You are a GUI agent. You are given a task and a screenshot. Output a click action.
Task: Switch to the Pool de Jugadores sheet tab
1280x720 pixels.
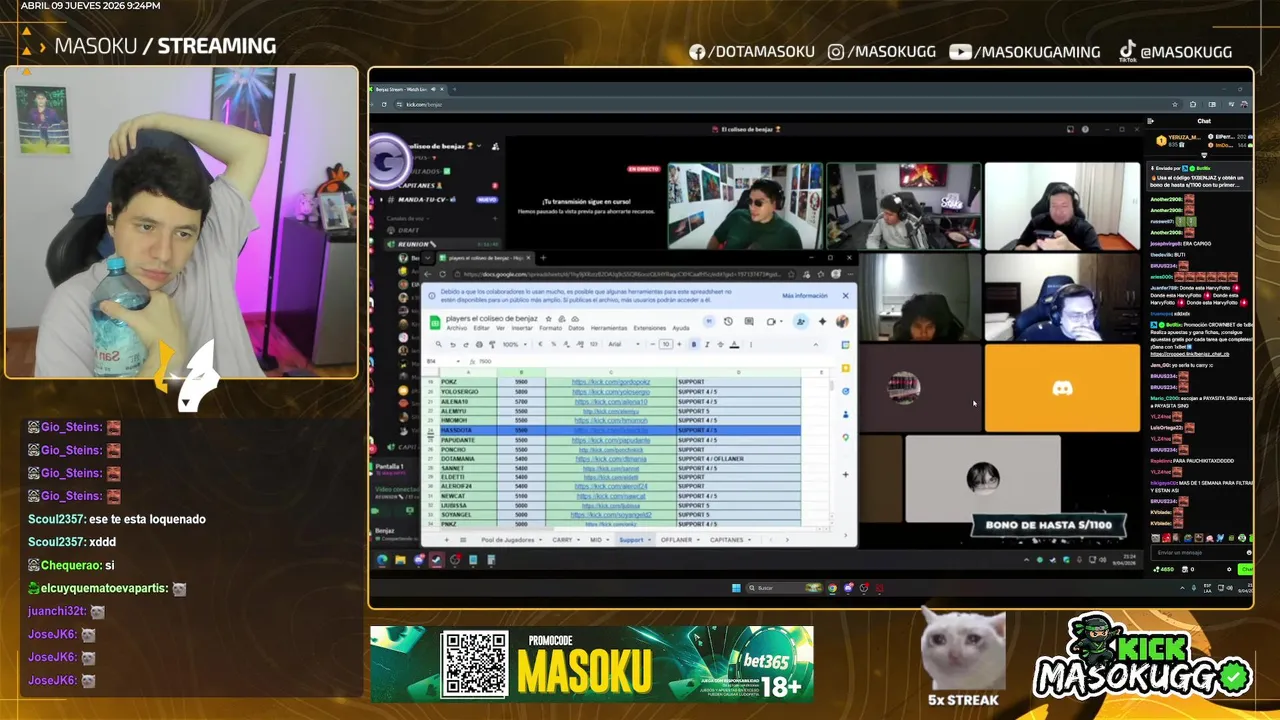(x=507, y=540)
